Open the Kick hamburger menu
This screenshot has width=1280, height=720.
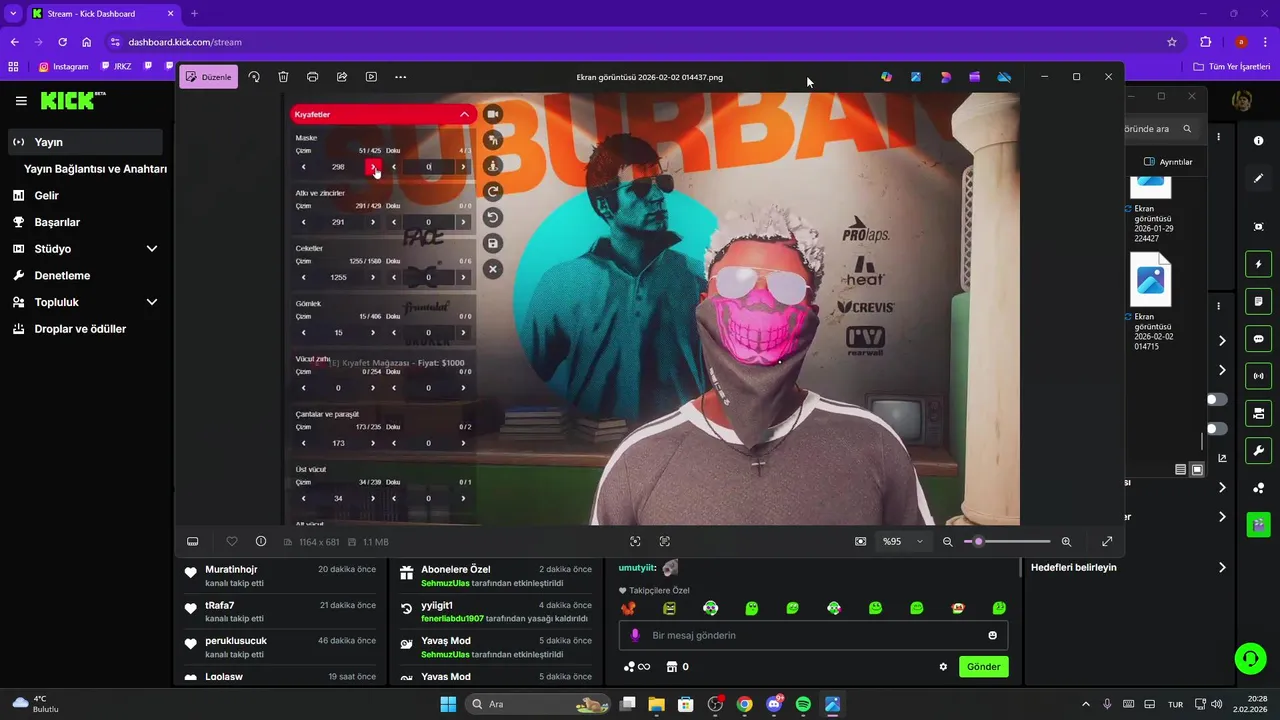click(21, 101)
